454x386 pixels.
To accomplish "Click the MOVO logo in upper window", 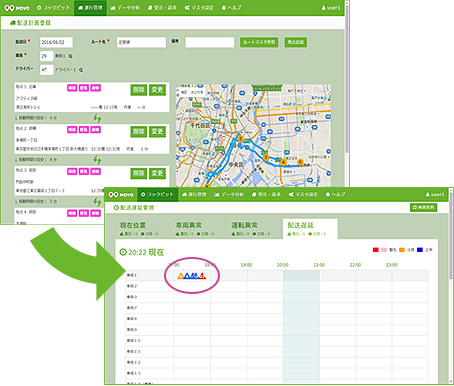I will [17, 8].
